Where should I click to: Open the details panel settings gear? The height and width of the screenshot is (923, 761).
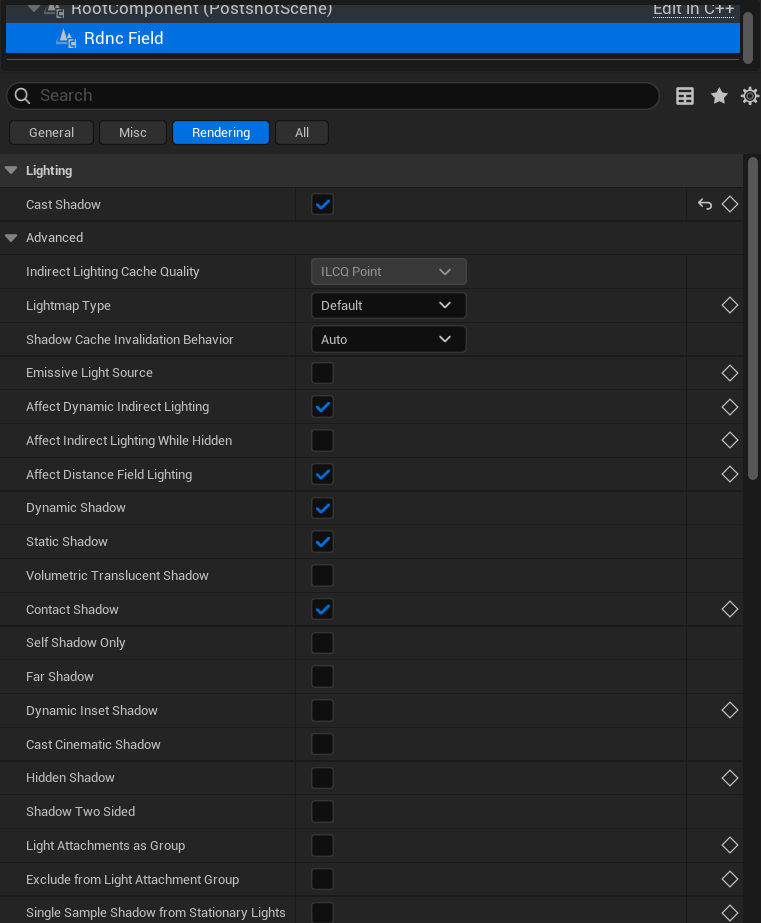tap(750, 96)
